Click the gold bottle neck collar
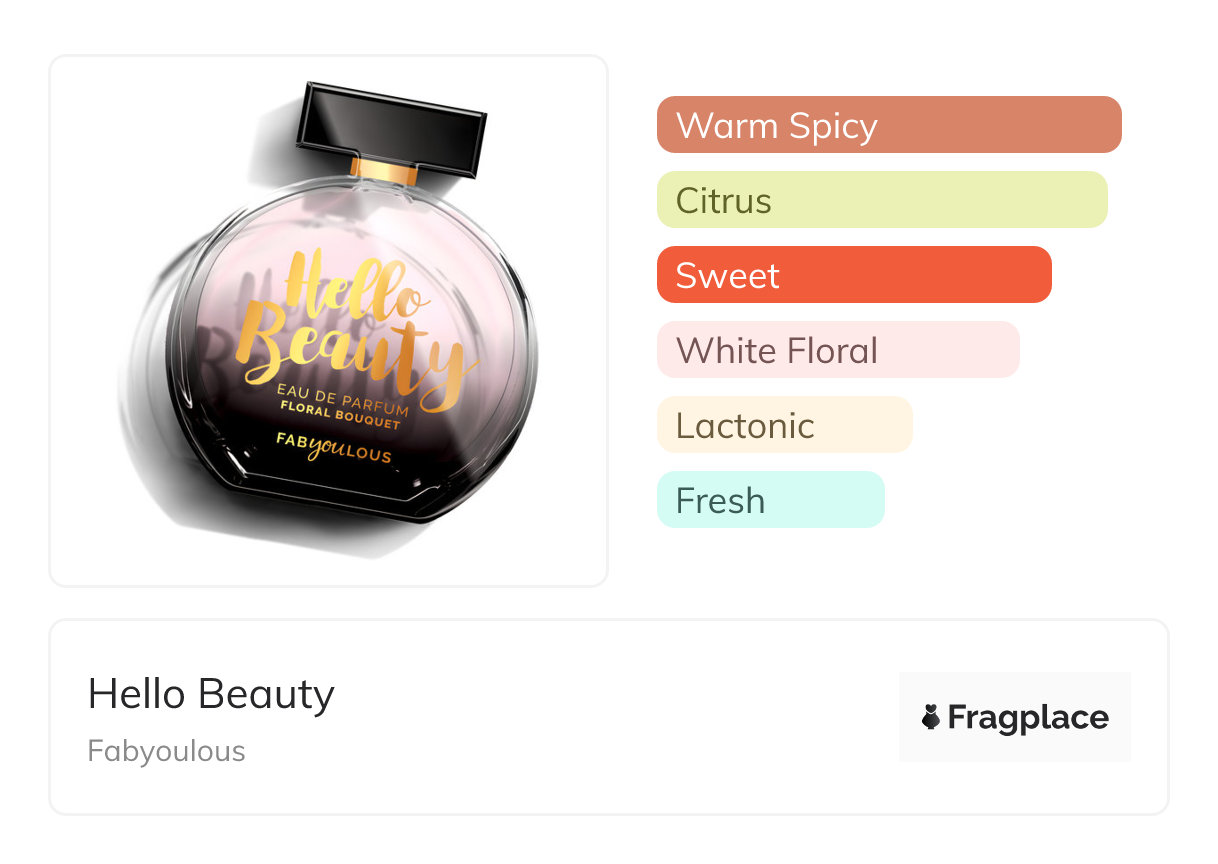 tap(384, 170)
